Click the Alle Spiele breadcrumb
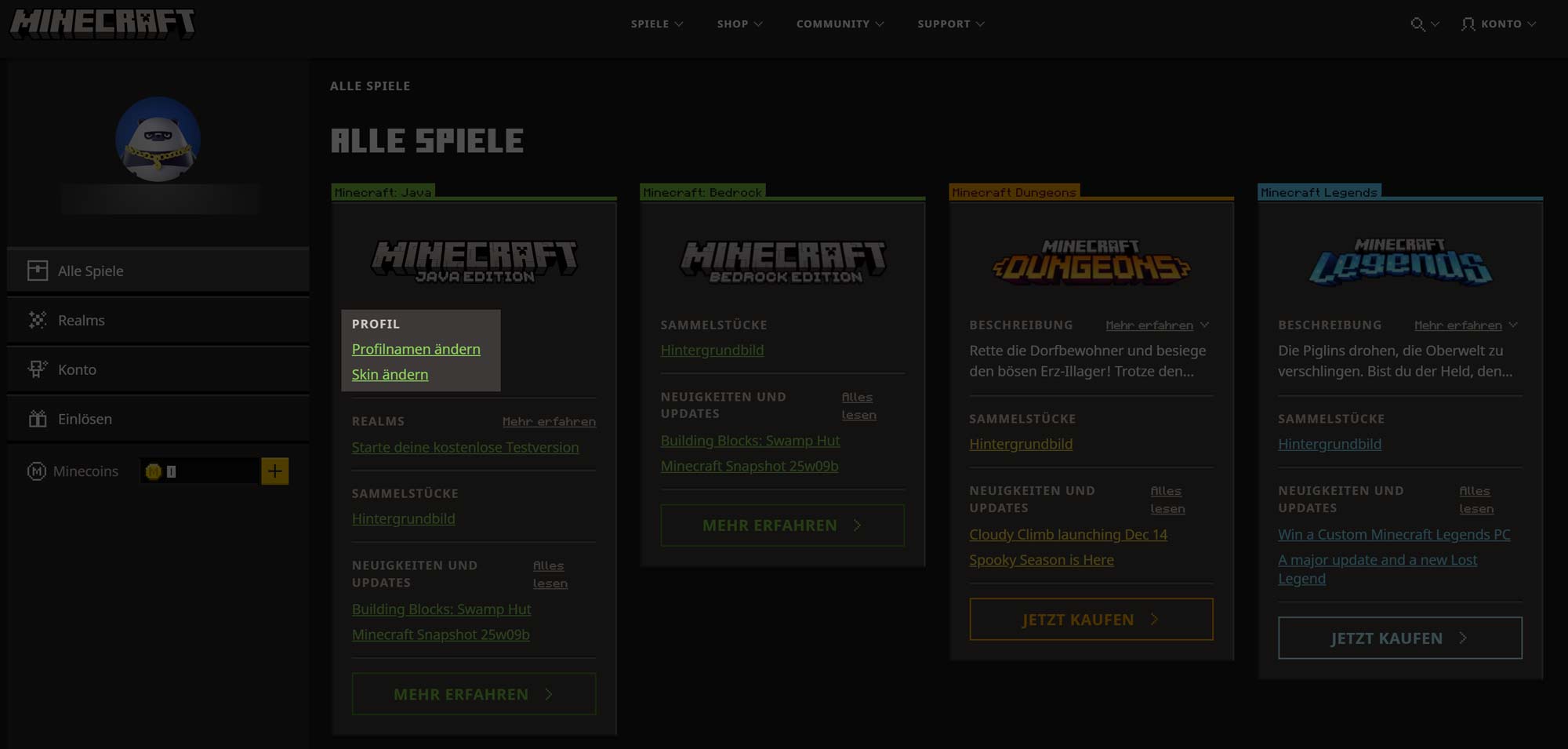Image resolution: width=1568 pixels, height=749 pixels. tap(370, 86)
